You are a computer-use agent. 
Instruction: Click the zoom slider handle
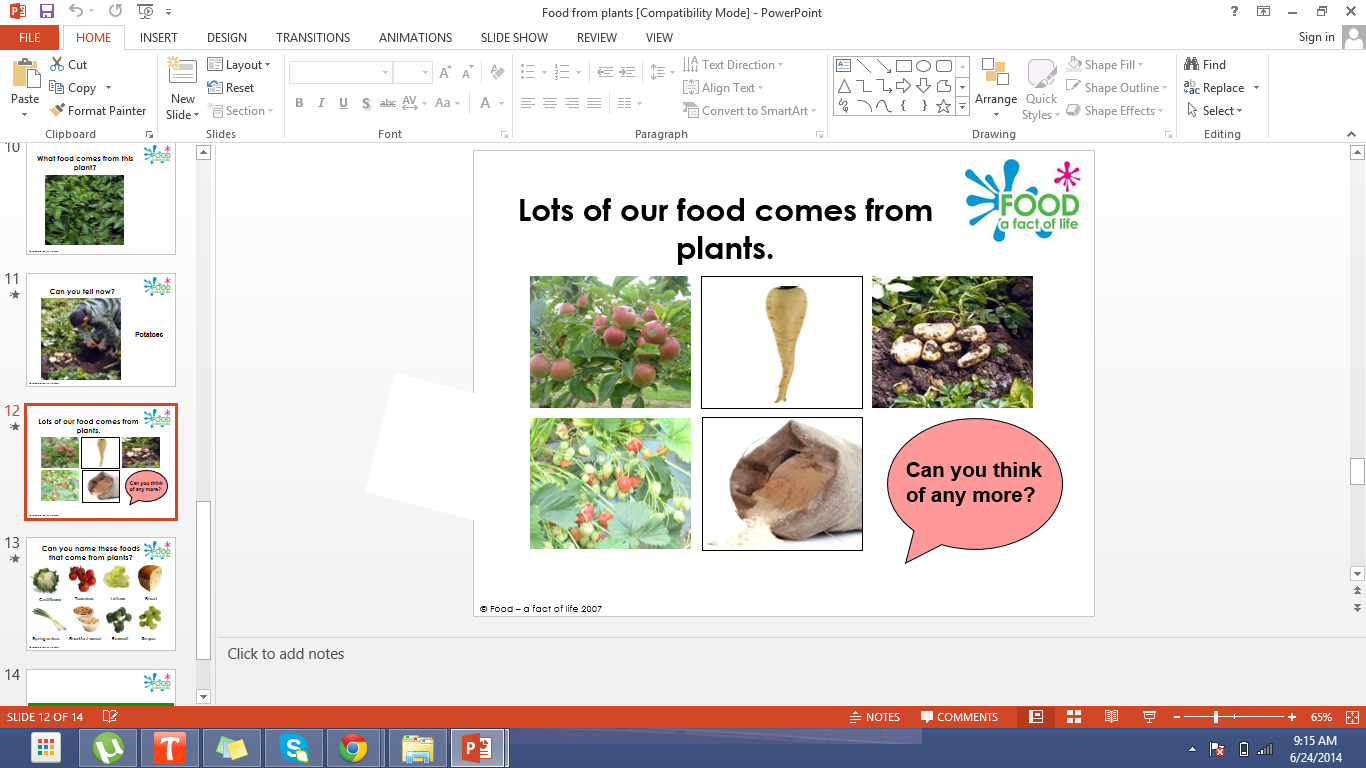click(1216, 717)
